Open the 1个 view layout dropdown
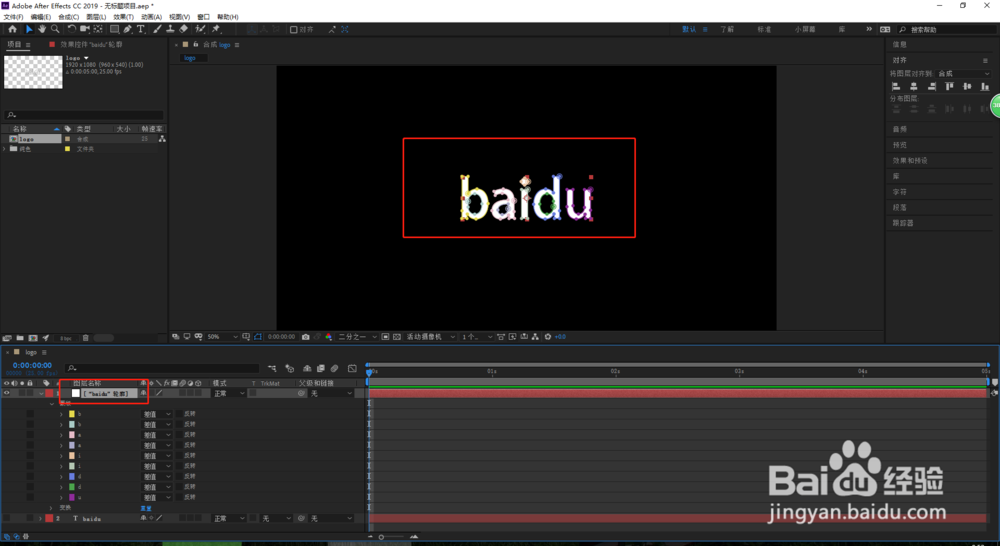Viewport: 1000px width, 546px height. (x=477, y=337)
